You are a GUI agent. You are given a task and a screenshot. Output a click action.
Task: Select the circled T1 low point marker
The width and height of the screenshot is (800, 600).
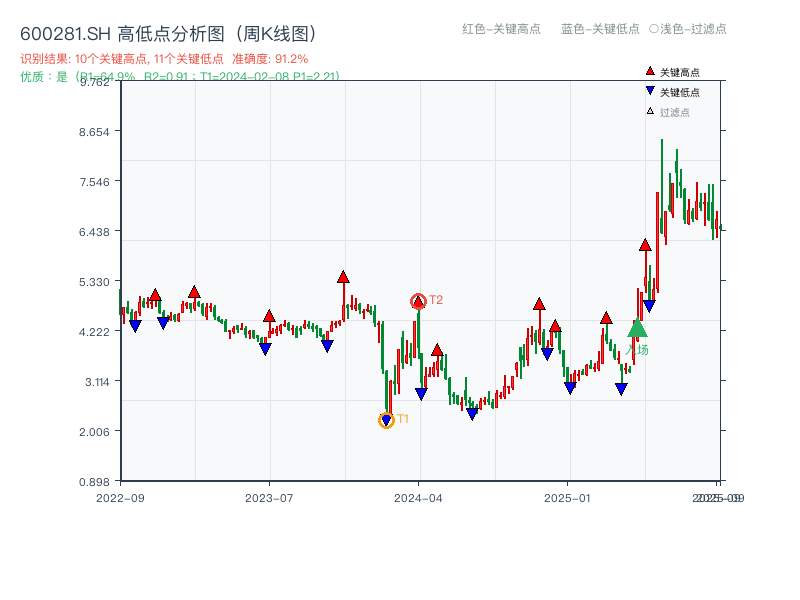click(386, 419)
